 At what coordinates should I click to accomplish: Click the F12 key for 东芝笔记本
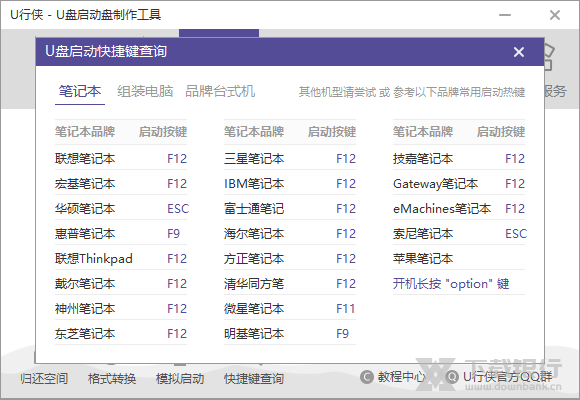[177, 334]
